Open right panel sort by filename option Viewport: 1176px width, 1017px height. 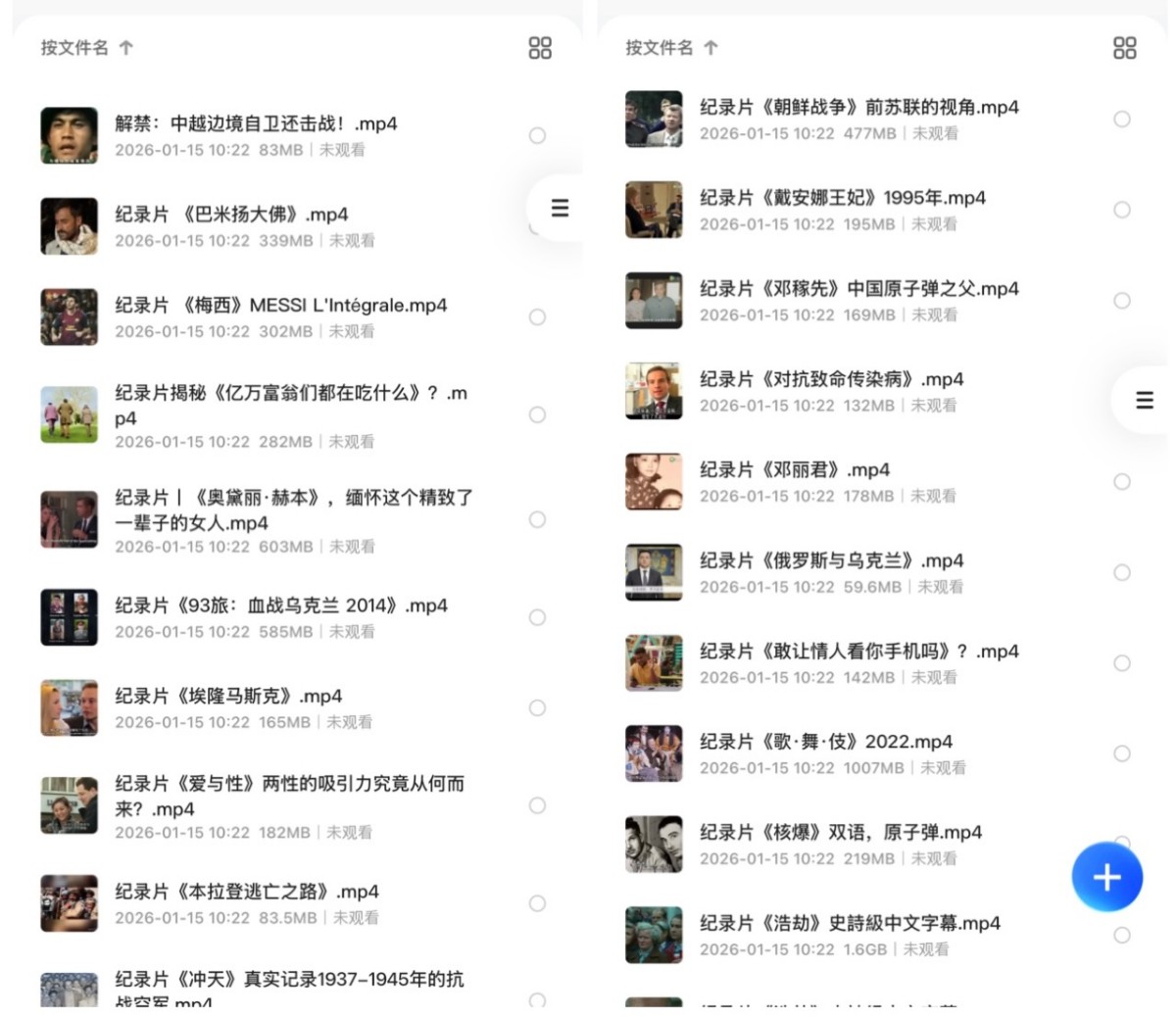[660, 47]
